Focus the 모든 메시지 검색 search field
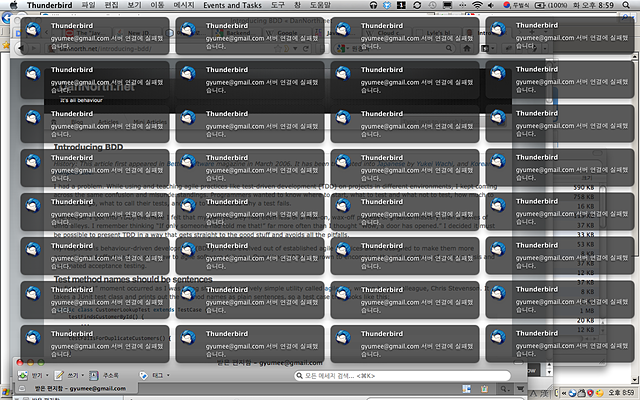This screenshot has height=400, width=640. click(402, 376)
